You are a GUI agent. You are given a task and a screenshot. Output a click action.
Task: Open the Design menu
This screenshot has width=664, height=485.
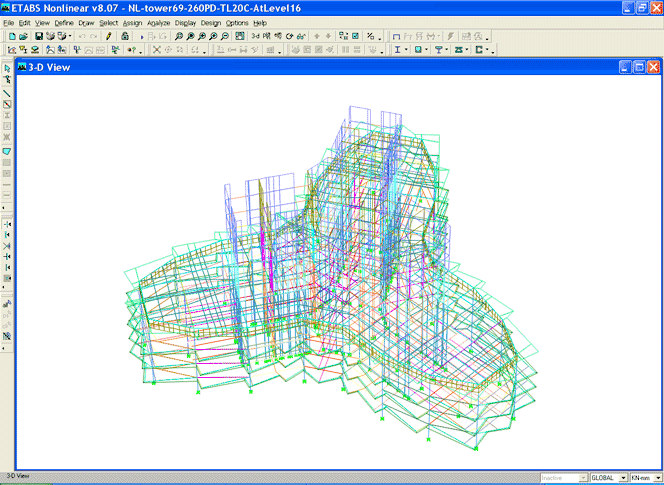pos(211,23)
